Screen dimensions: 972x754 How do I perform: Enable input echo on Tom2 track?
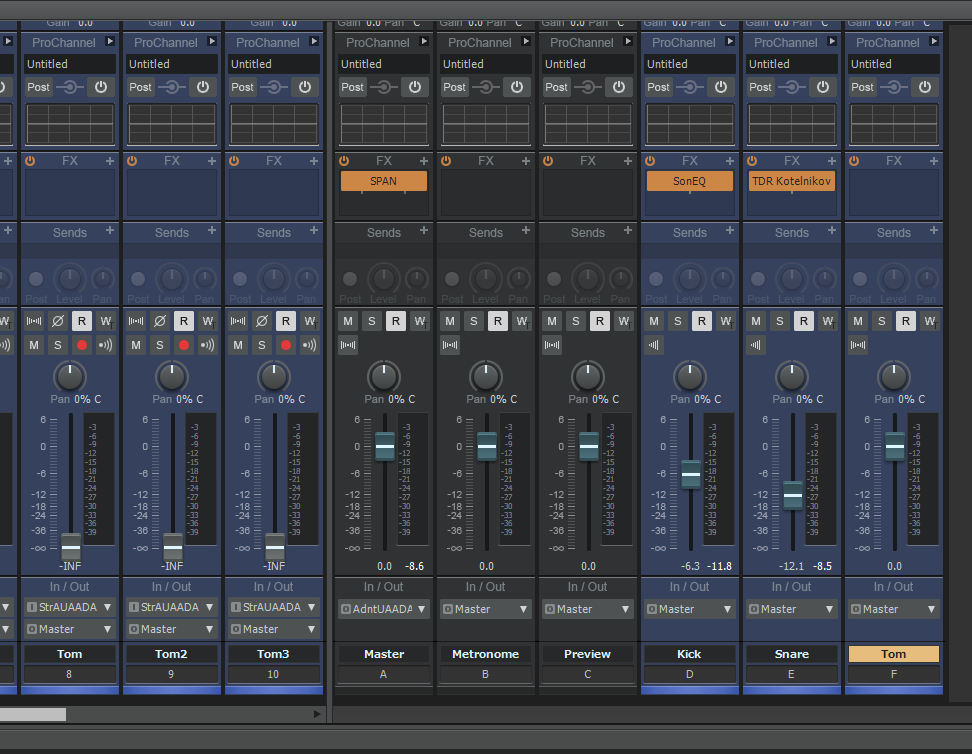[207, 345]
